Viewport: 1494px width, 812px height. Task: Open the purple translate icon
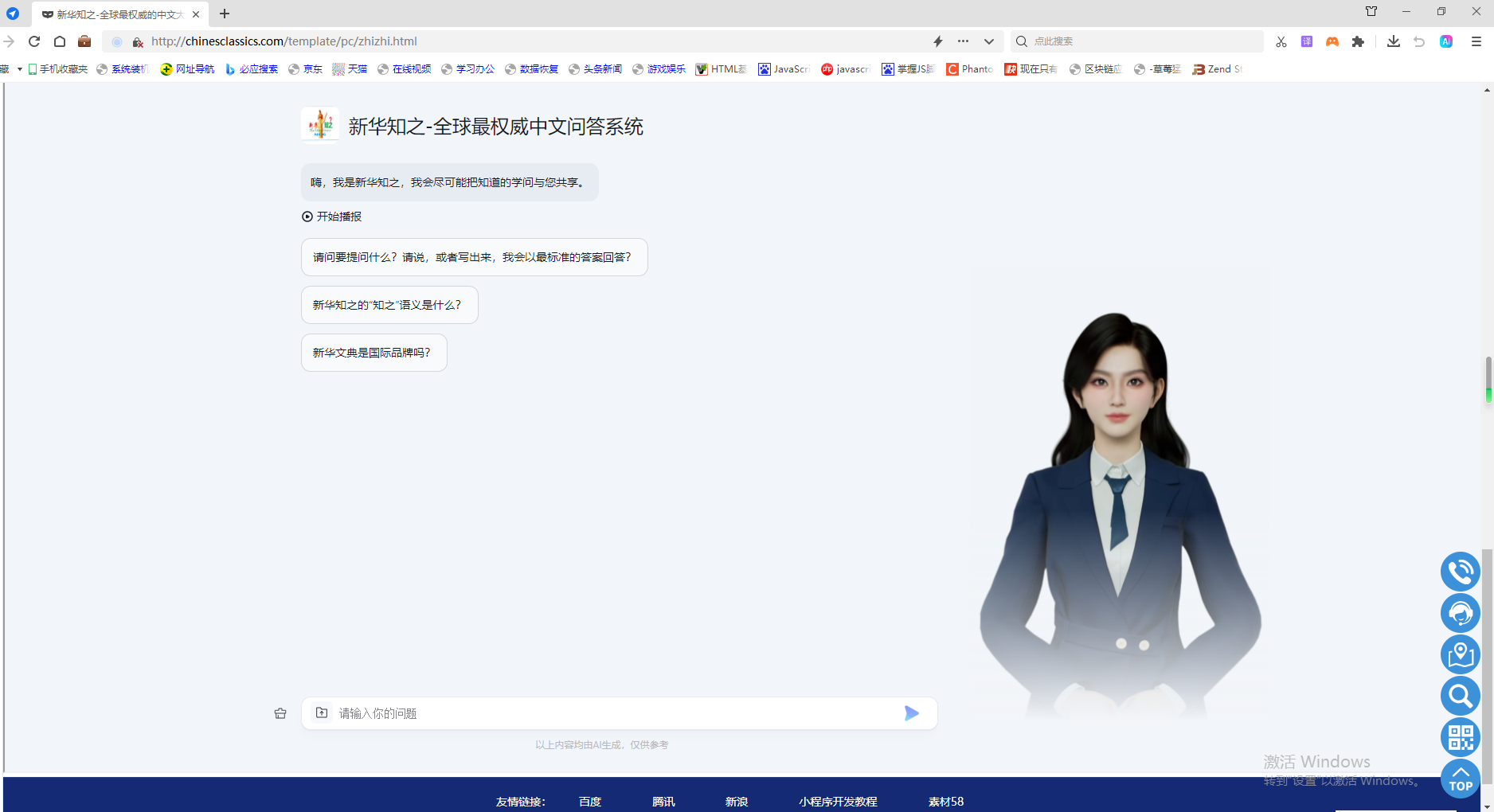click(x=1307, y=41)
